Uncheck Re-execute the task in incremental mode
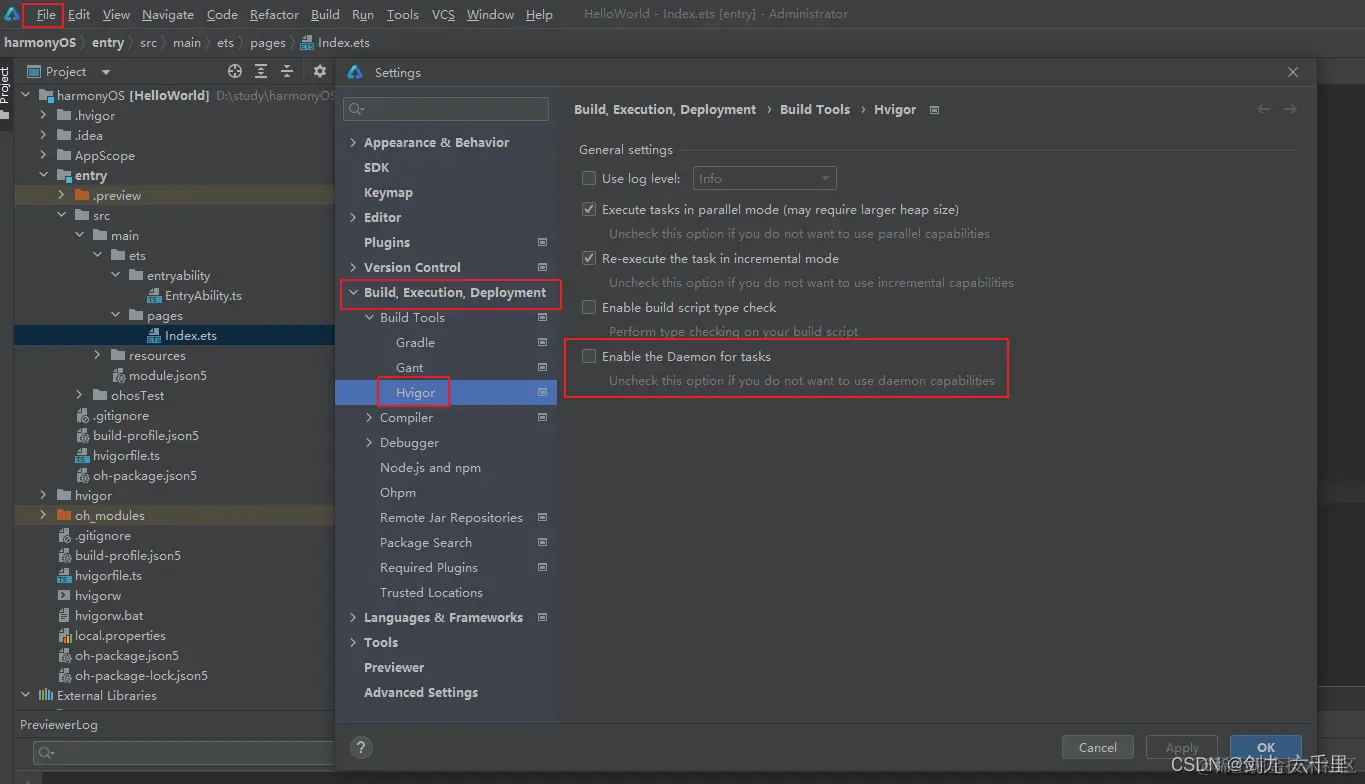The height and width of the screenshot is (784, 1365). click(589, 258)
